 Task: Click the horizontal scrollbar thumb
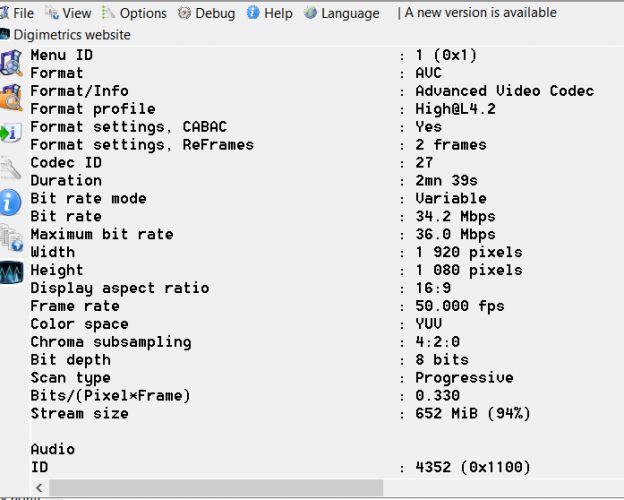coord(216,488)
